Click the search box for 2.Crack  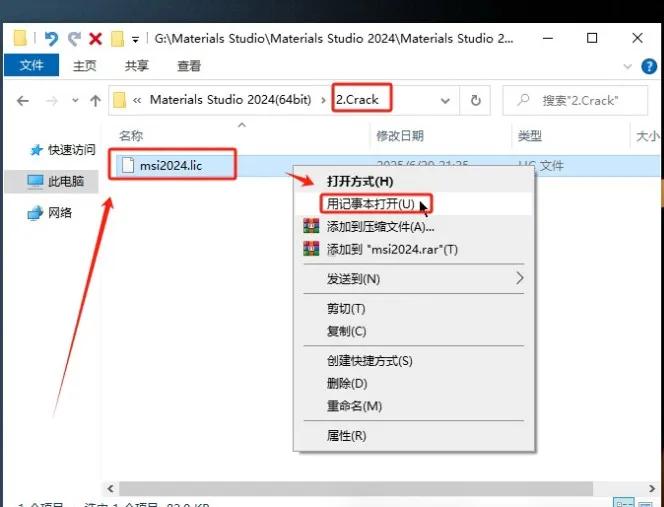click(x=575, y=101)
